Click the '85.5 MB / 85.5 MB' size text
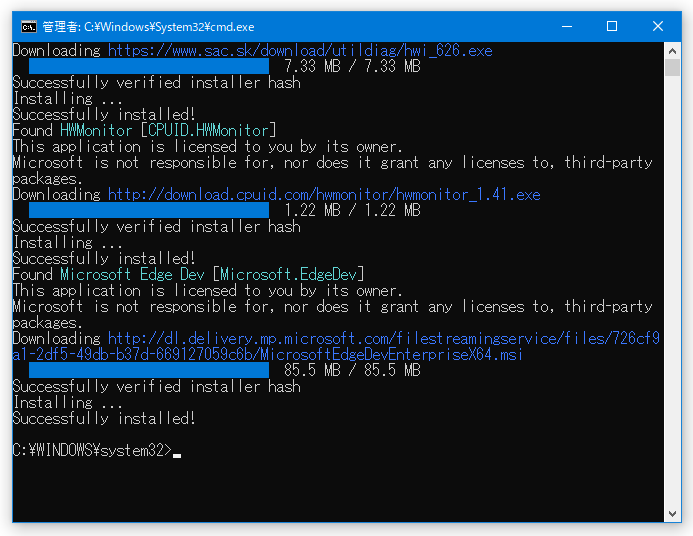Image resolution: width=693 pixels, height=536 pixels. click(x=352, y=370)
